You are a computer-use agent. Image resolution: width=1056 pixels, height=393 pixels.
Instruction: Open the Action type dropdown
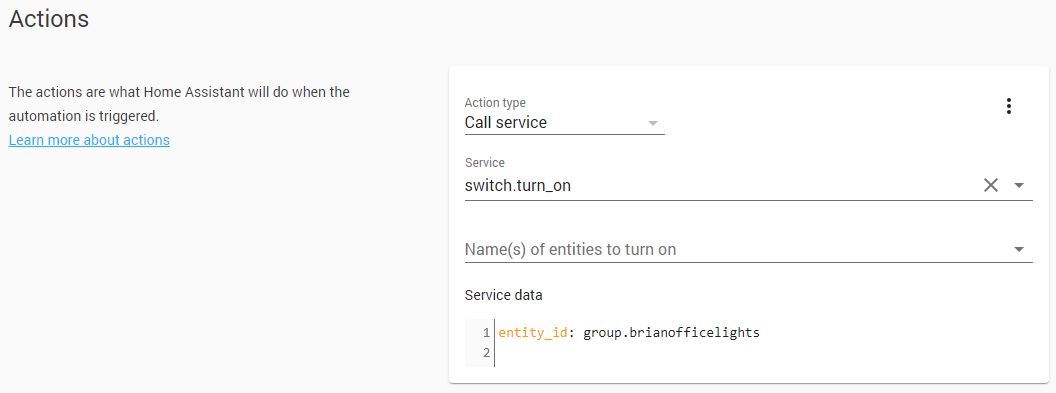click(564, 122)
